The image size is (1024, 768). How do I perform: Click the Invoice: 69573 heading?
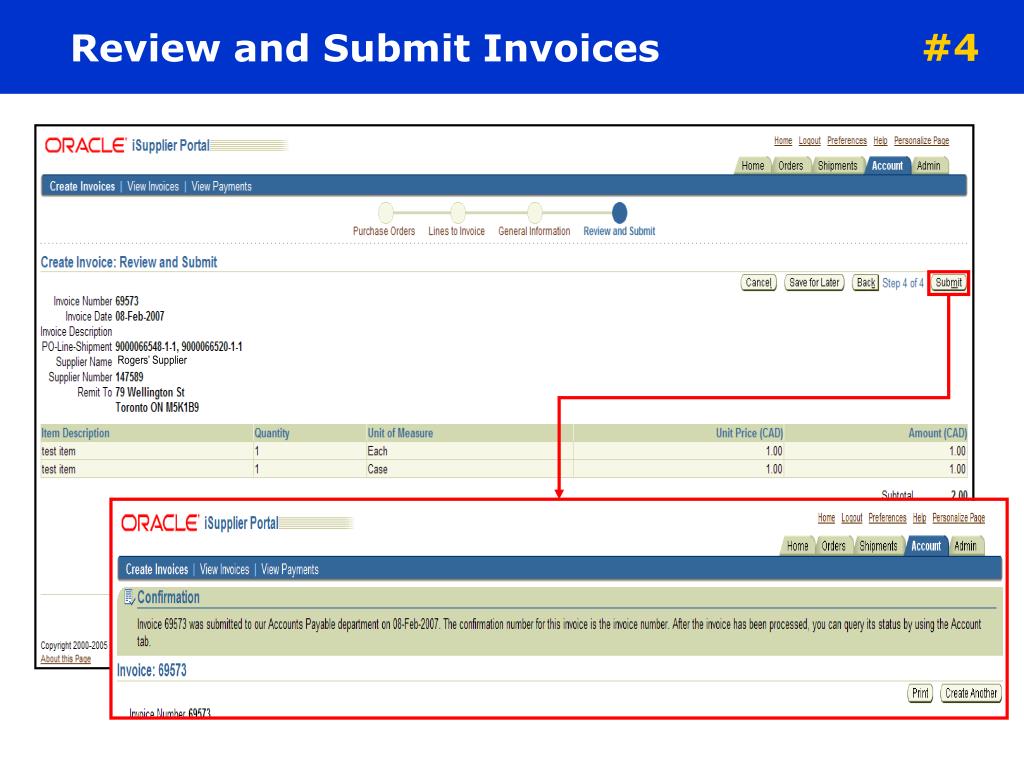coord(152,671)
